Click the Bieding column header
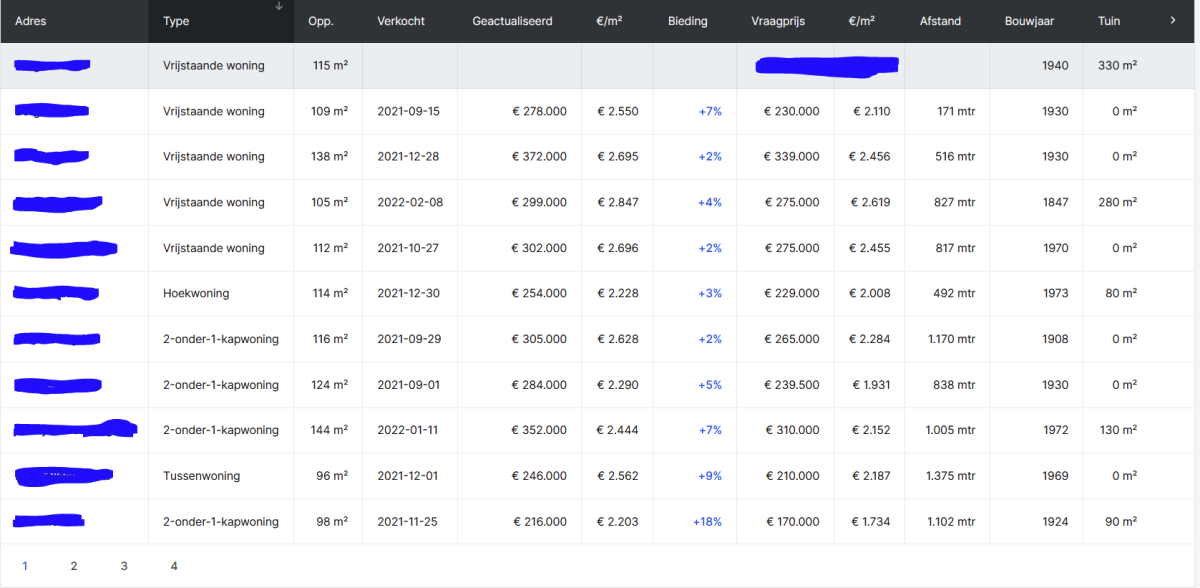 (x=688, y=21)
